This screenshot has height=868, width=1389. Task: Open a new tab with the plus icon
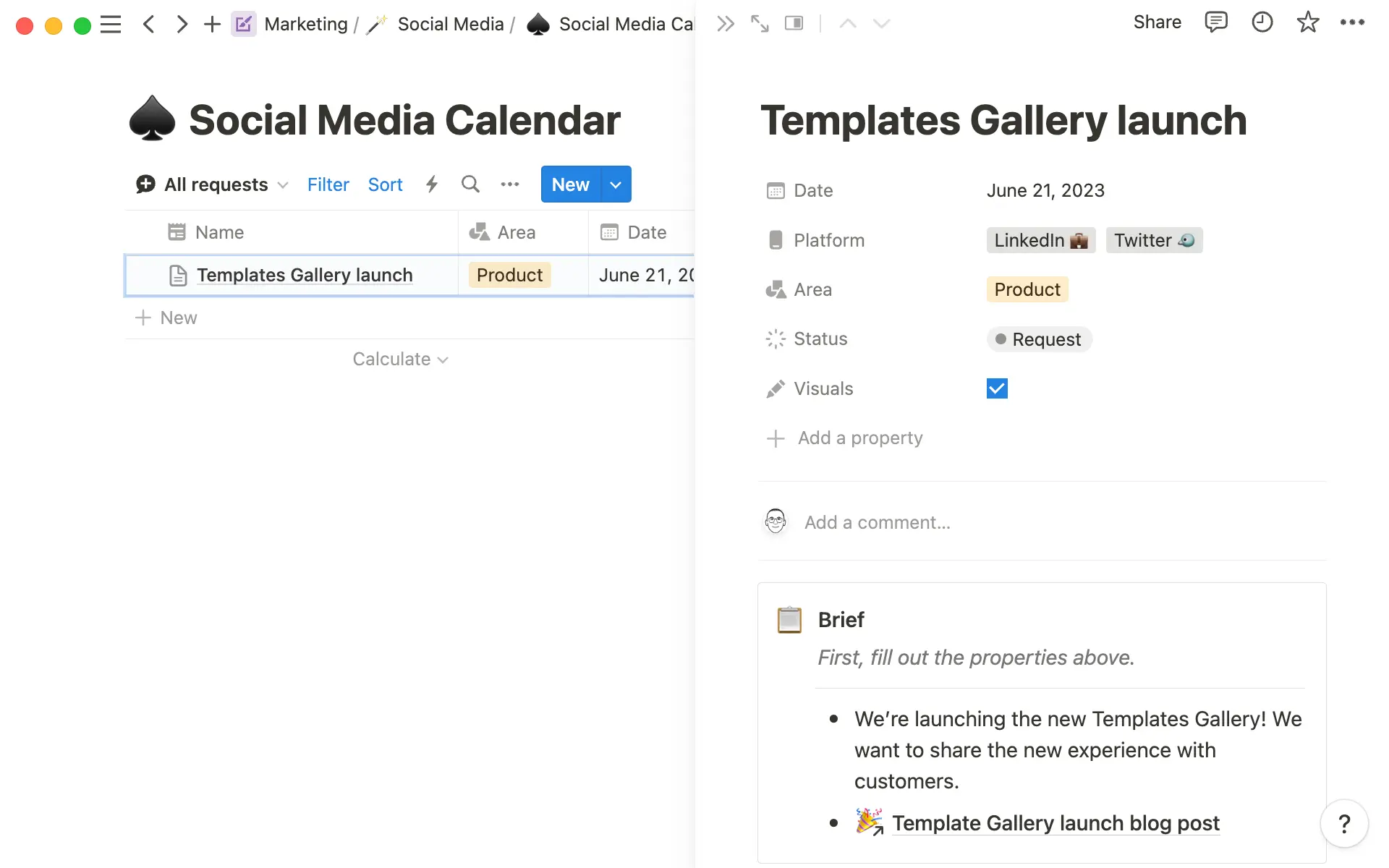212,24
